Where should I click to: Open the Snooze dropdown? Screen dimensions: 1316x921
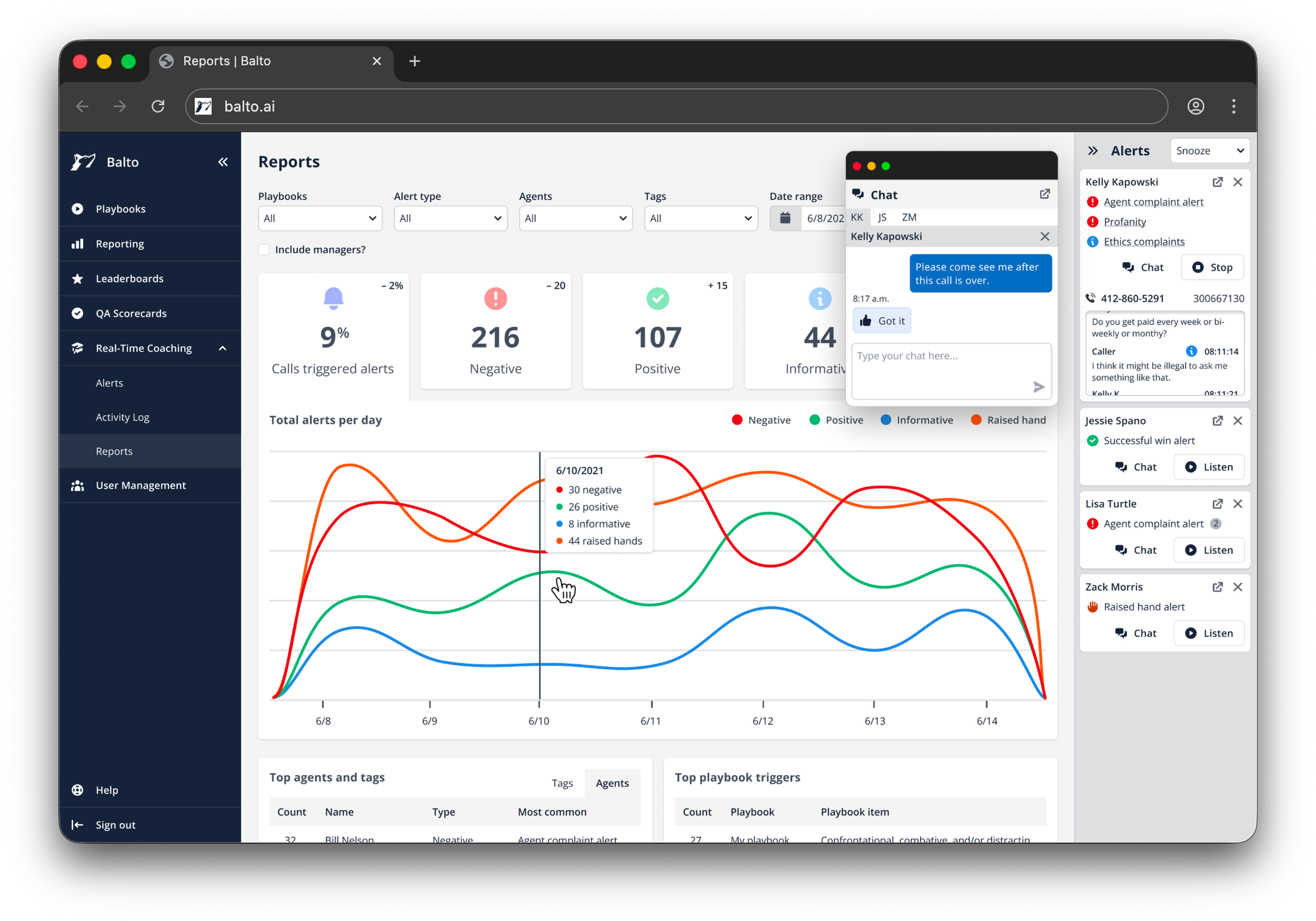[x=1209, y=151]
